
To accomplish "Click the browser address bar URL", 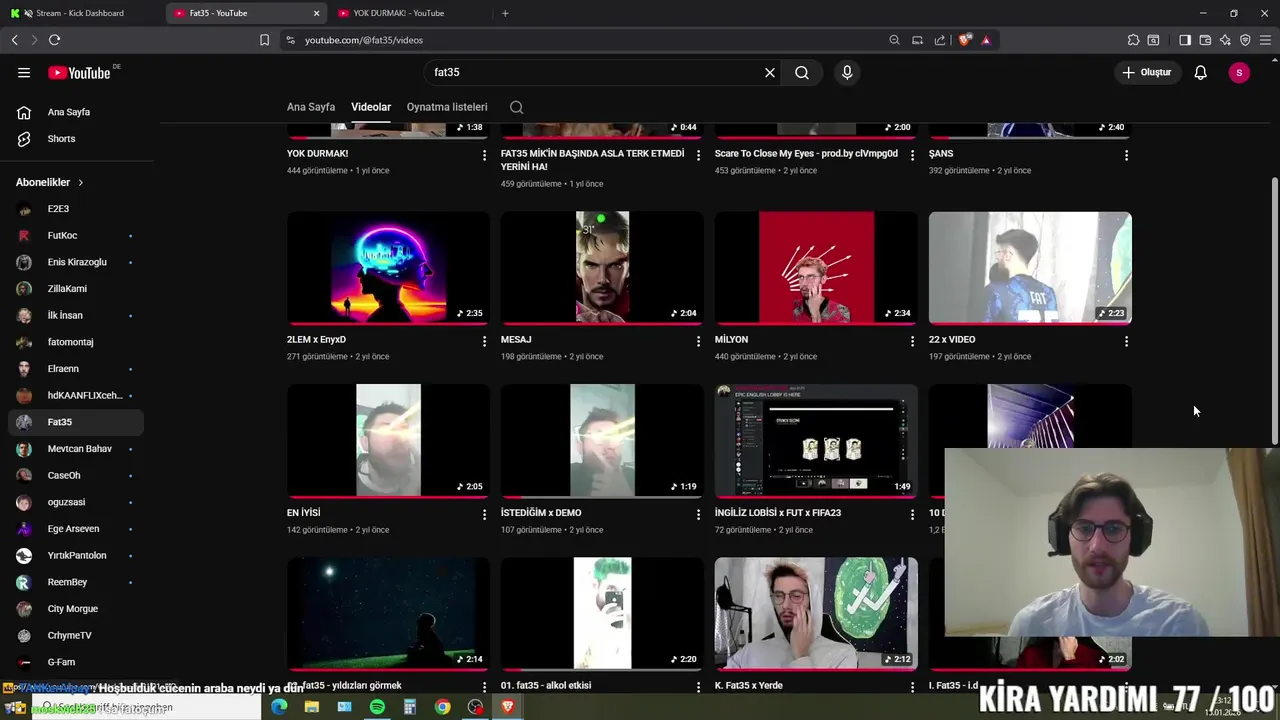I will click(x=364, y=40).
